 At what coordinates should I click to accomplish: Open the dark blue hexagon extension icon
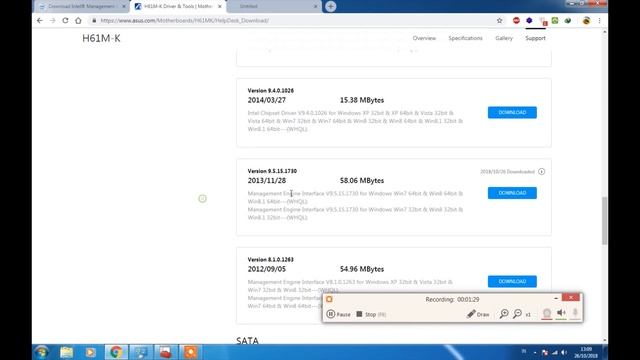pyautogui.click(x=529, y=20)
